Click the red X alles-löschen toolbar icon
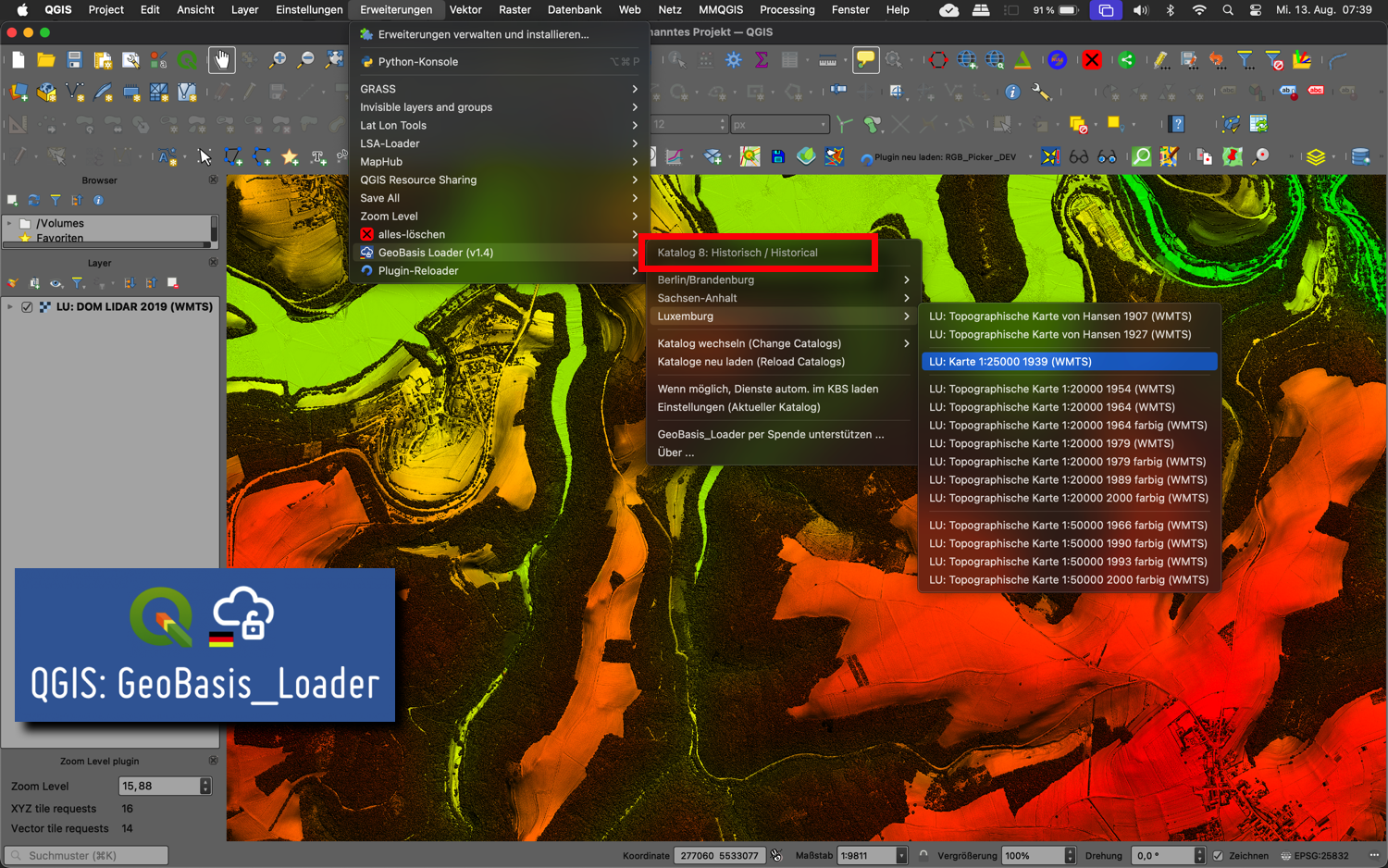This screenshot has height=868, width=1388. (x=1092, y=60)
